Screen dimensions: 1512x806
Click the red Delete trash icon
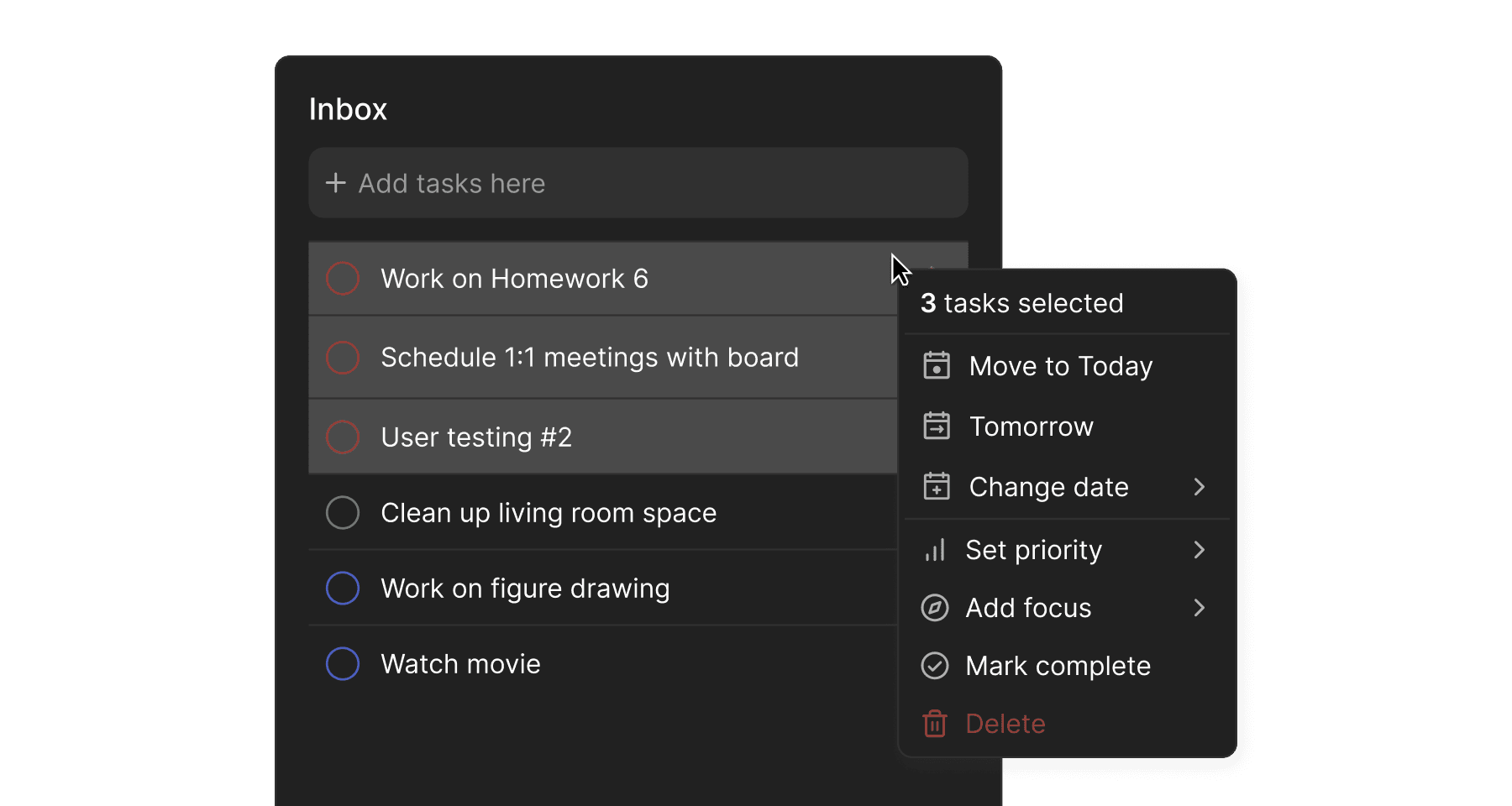(x=935, y=724)
